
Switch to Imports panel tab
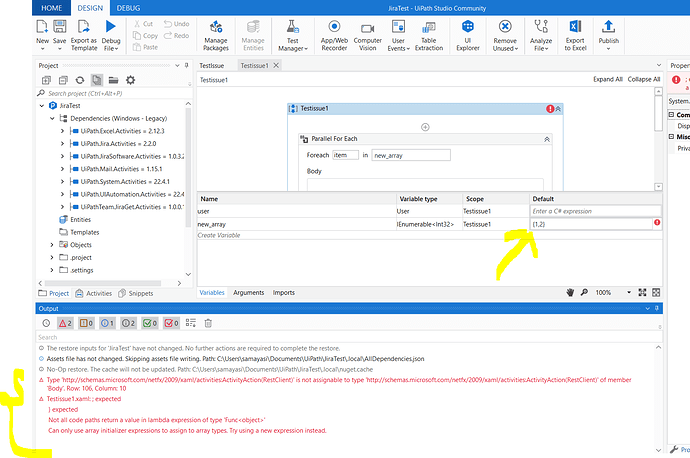pos(284,293)
